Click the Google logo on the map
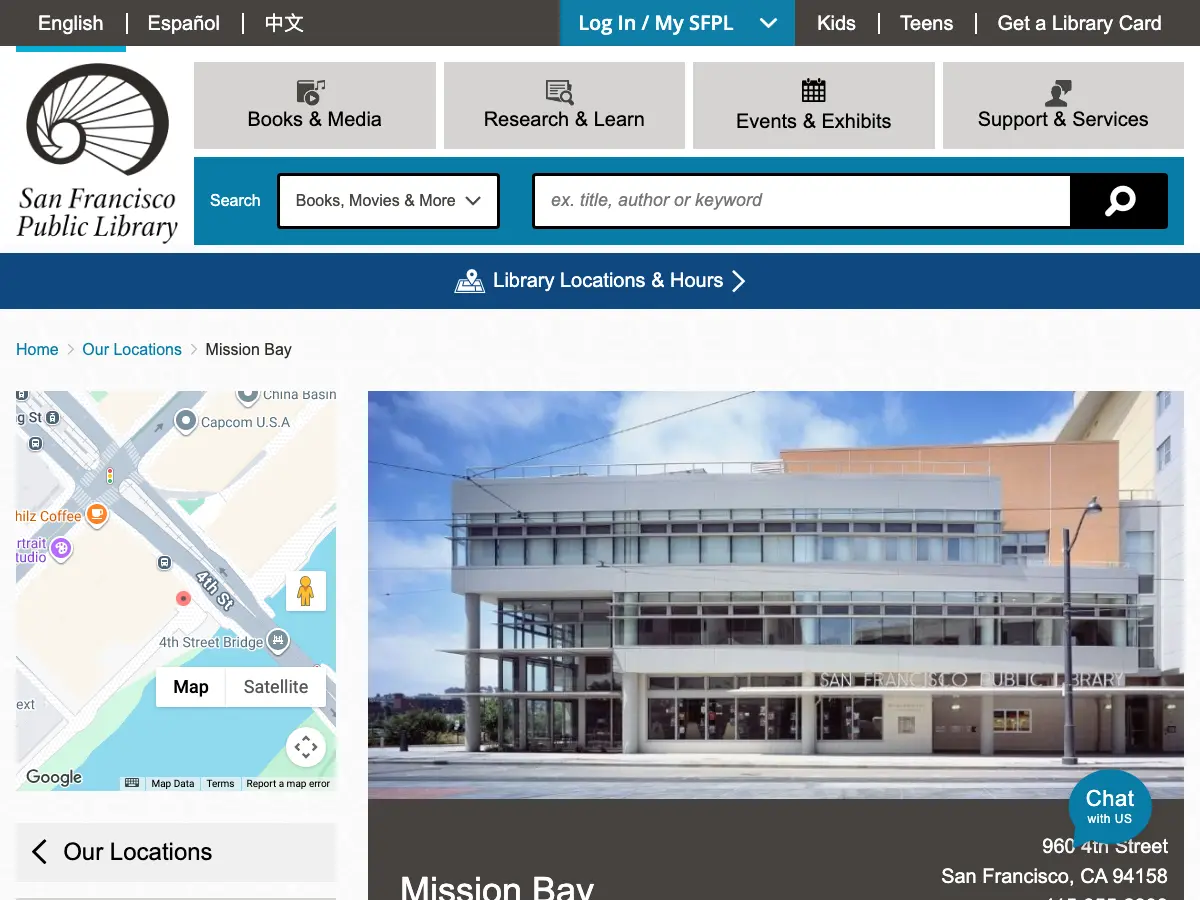The height and width of the screenshot is (900, 1200). tap(54, 777)
